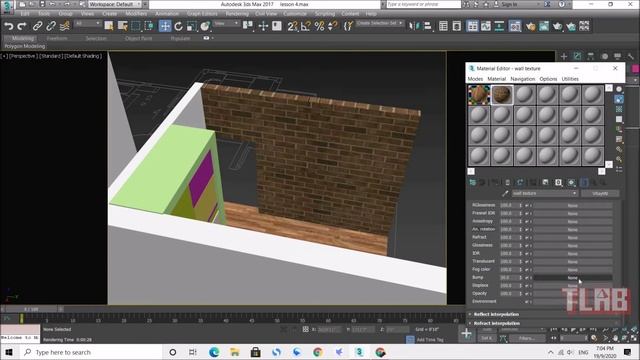Open the Workspace Default dropdown

click(115, 4)
